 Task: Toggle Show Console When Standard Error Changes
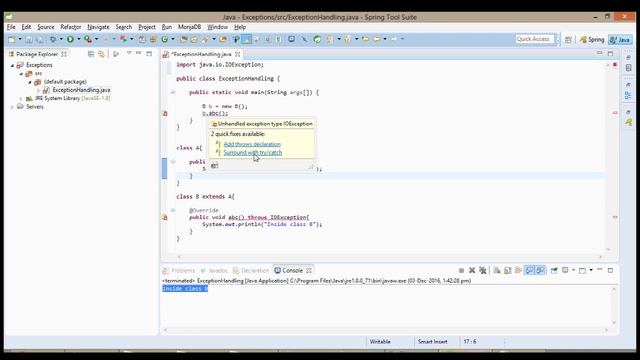(x=540, y=271)
